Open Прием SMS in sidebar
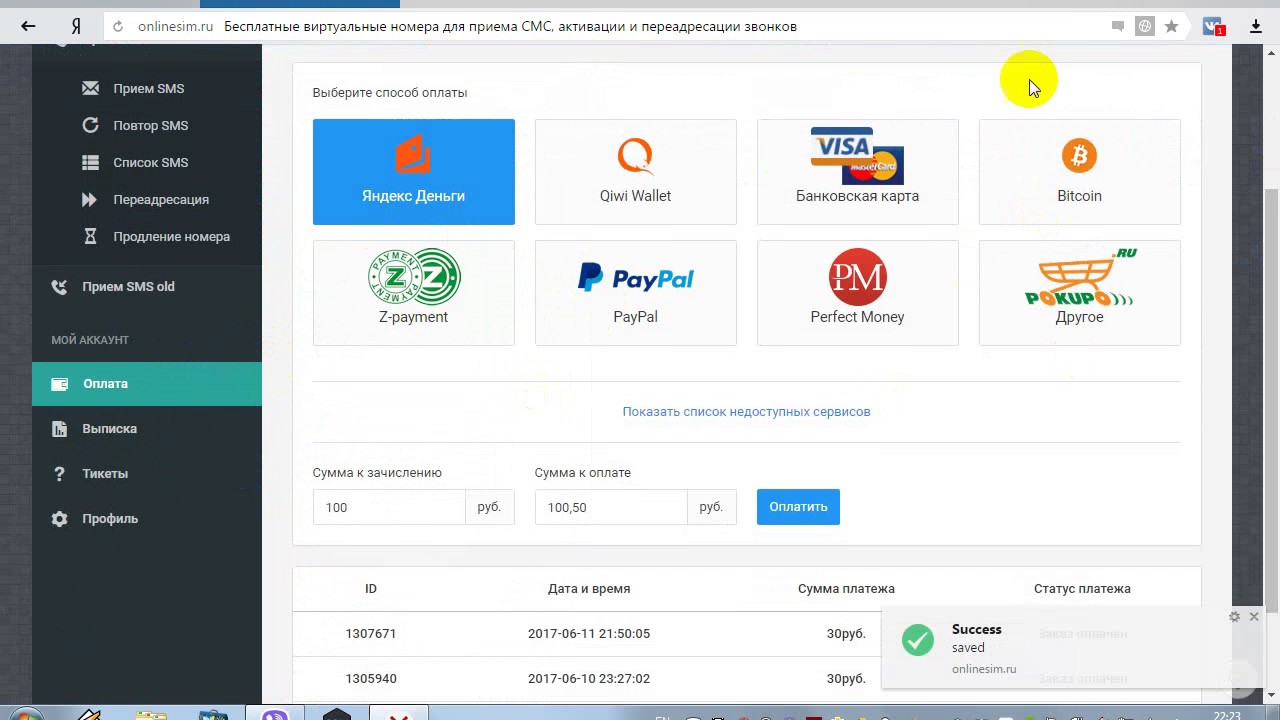The width and height of the screenshot is (1280, 720). 148,88
